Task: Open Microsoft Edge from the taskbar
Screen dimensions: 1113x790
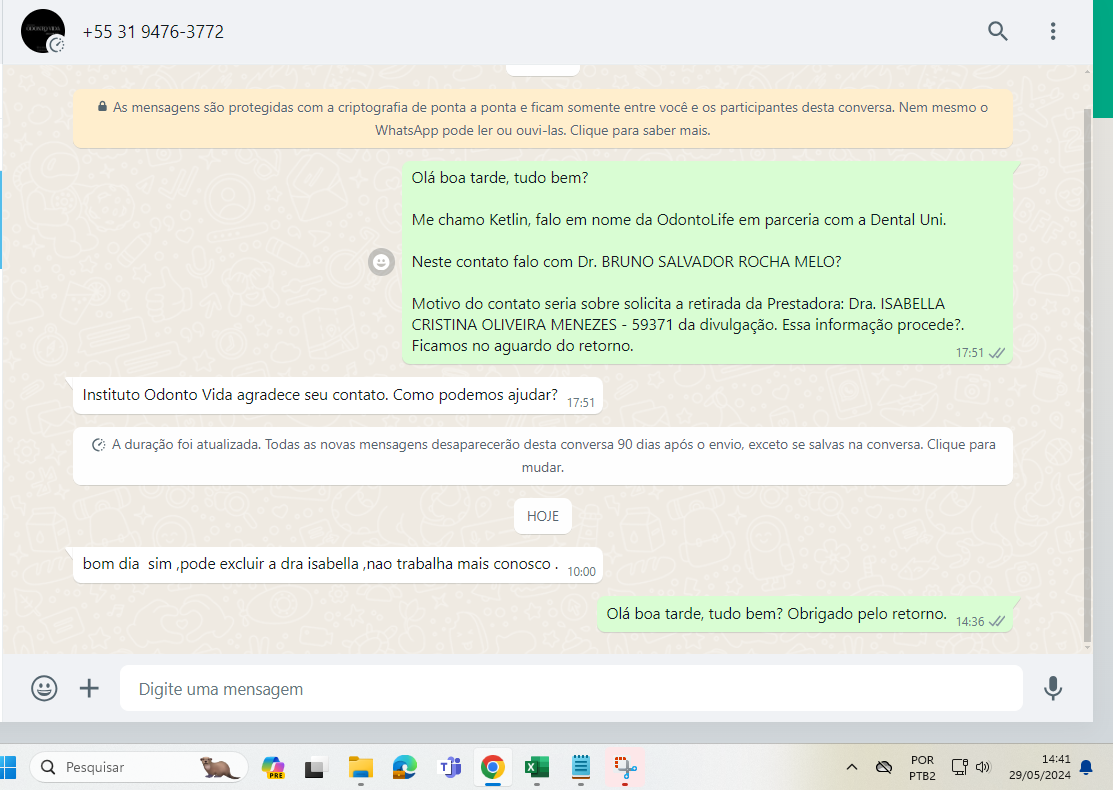Action: coord(405,767)
